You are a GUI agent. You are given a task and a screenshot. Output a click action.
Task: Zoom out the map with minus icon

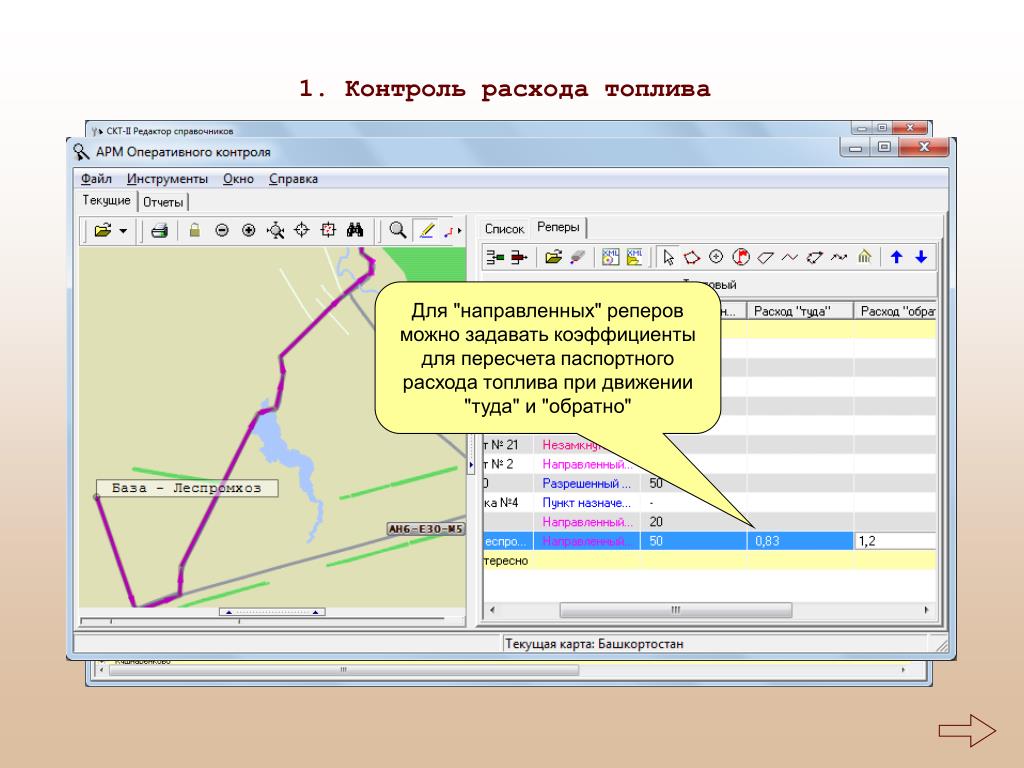[222, 231]
